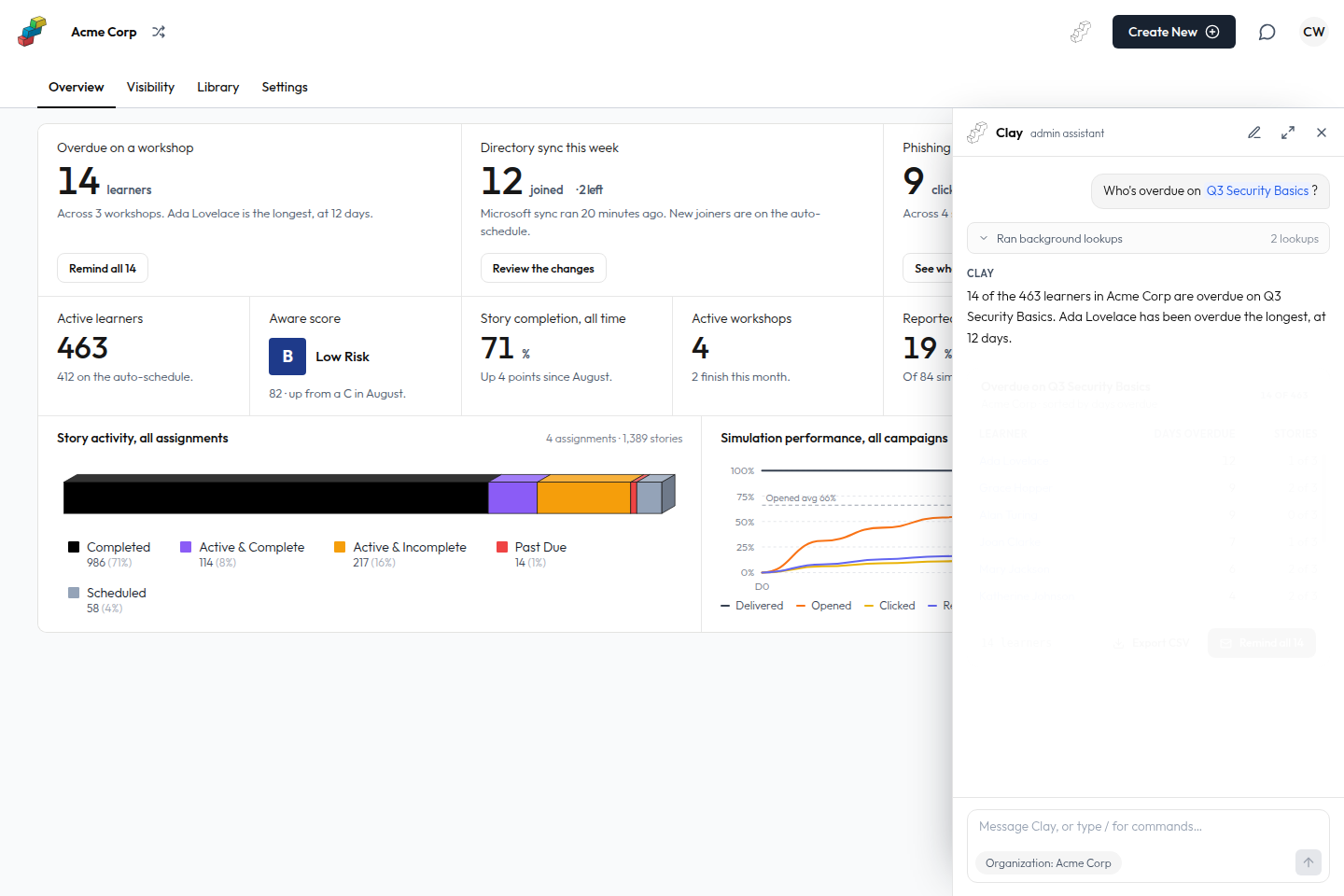Click the 71 % story completion value

[x=506, y=348]
